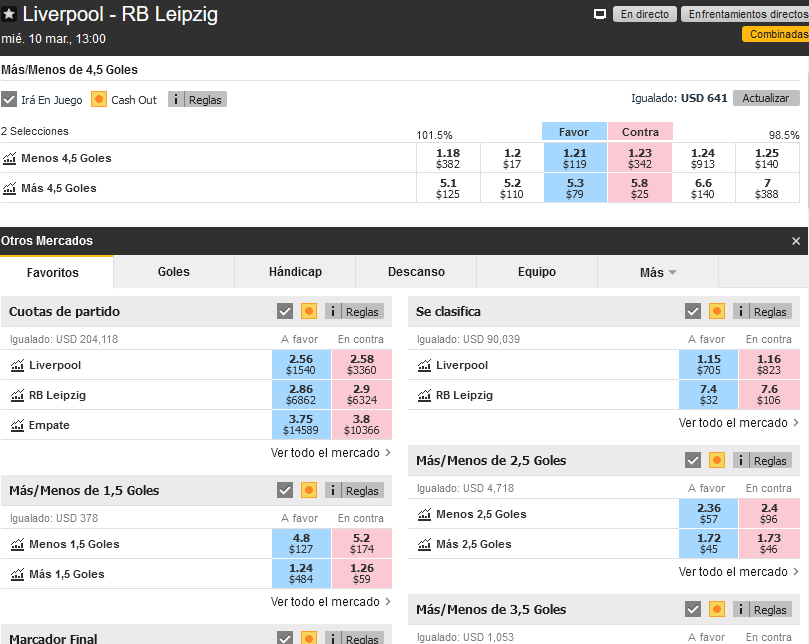Image resolution: width=809 pixels, height=644 pixels.
Task: Back Menos 4,5 Goles at 1.21
Action: tap(575, 158)
